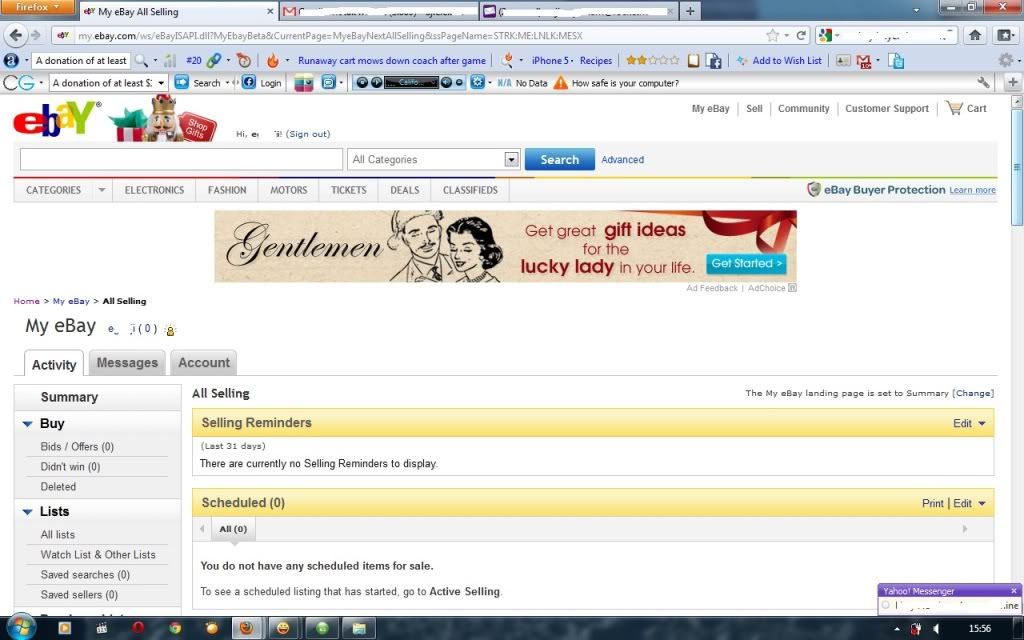
Task: Open the FASHION menu
Action: (x=227, y=190)
